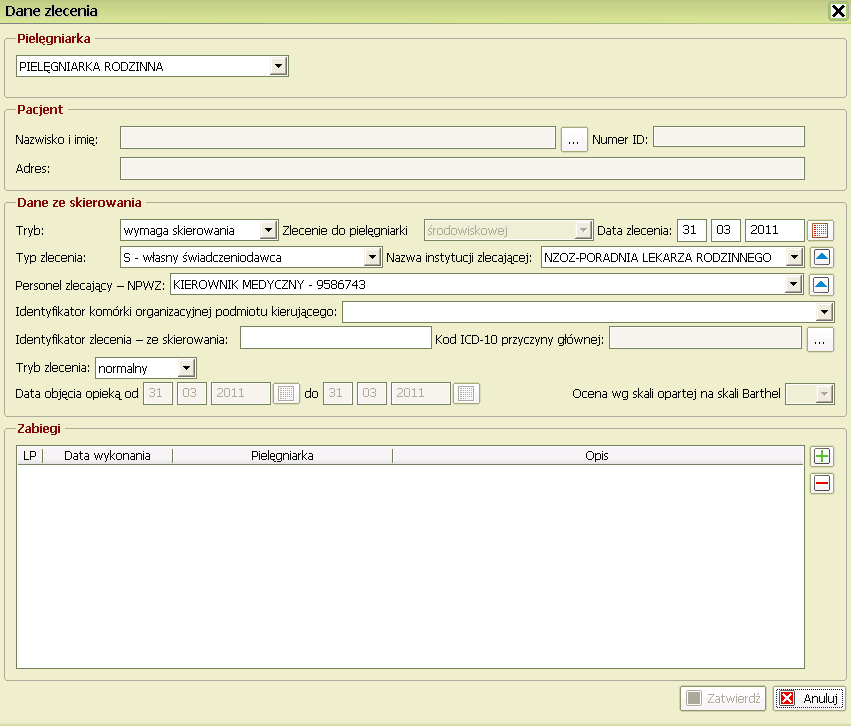
Task: Click the 'Zlecenie do pielęgniarki' label
Action: coord(345,231)
